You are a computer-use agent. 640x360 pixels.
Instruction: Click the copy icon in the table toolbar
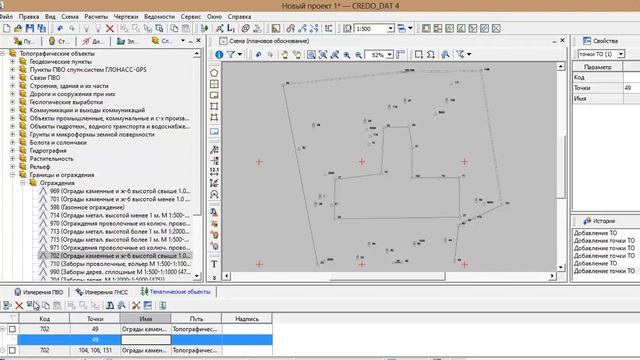(46, 305)
